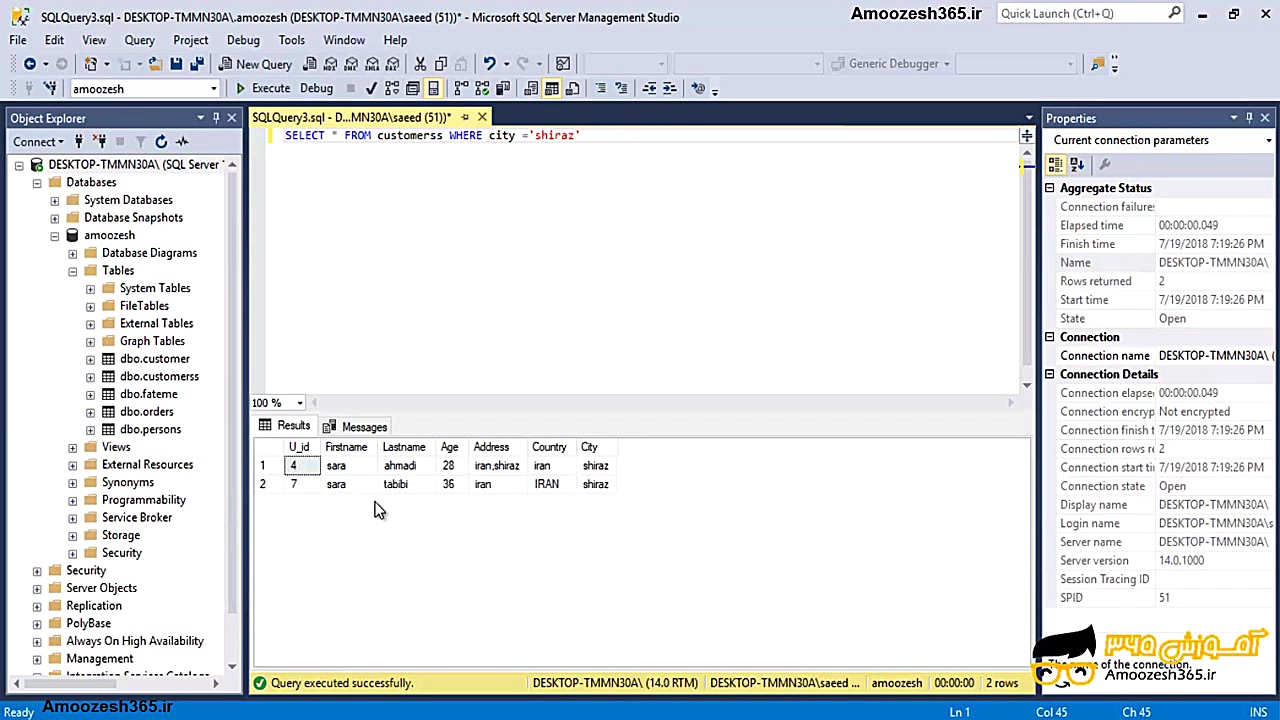Pin the Object Explorer panel
1280x720 pixels.
215,118
